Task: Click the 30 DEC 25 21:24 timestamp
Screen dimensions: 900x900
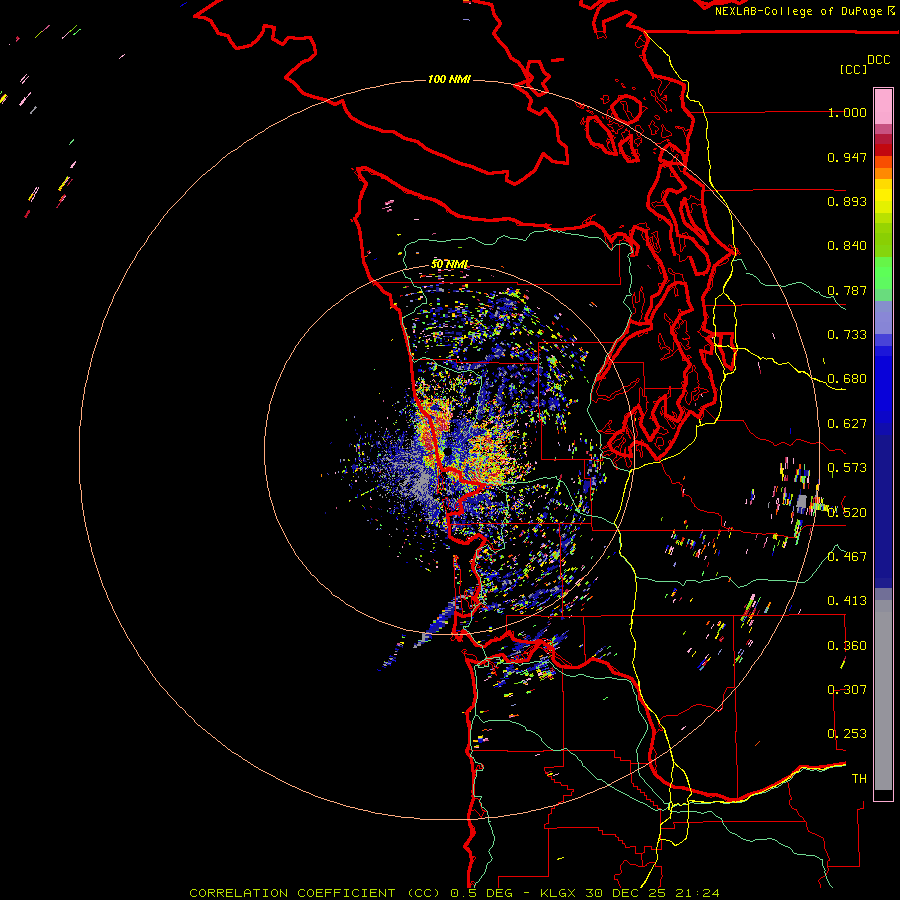Action: click(652, 893)
